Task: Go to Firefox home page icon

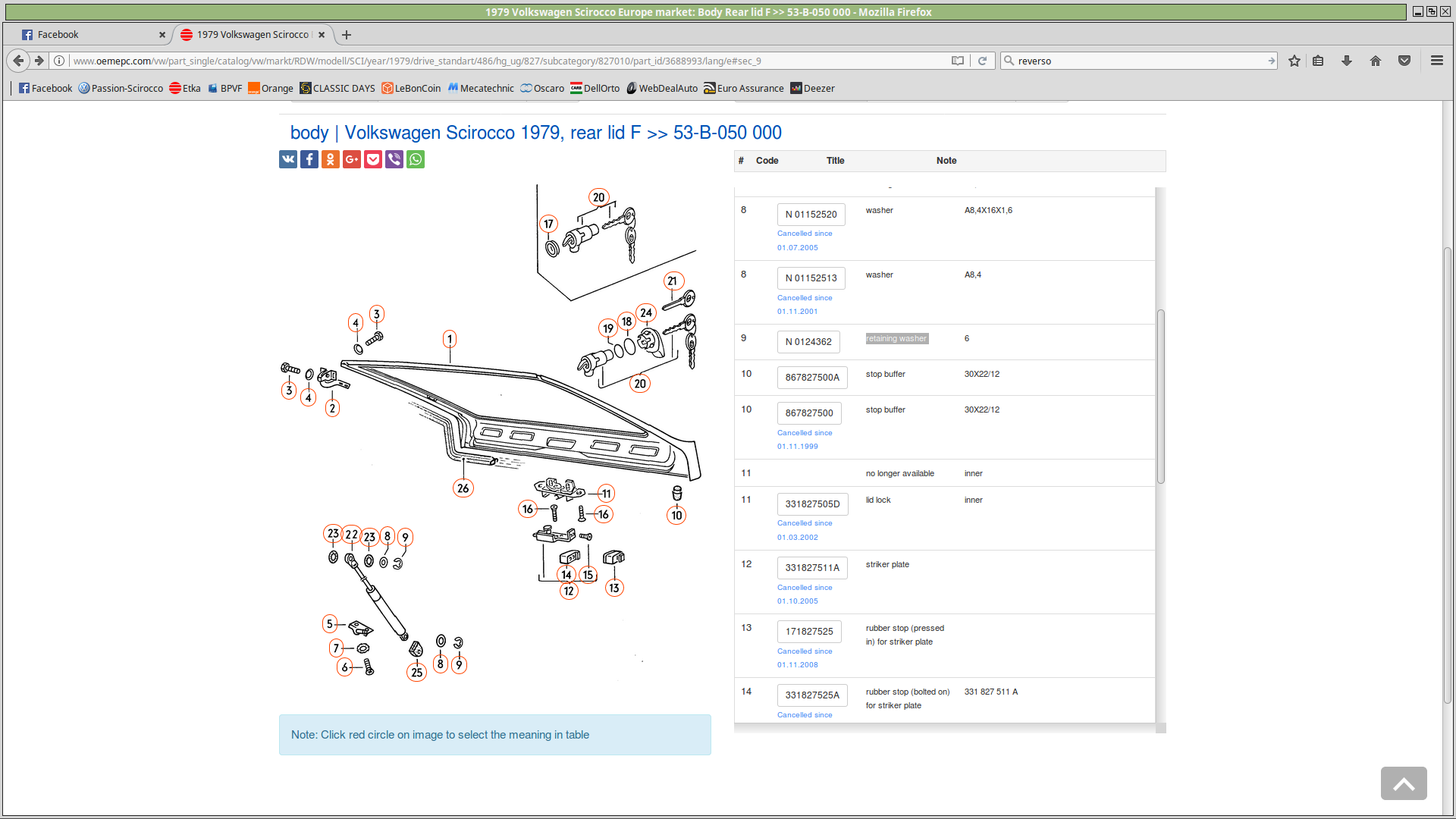Action: point(1376,61)
